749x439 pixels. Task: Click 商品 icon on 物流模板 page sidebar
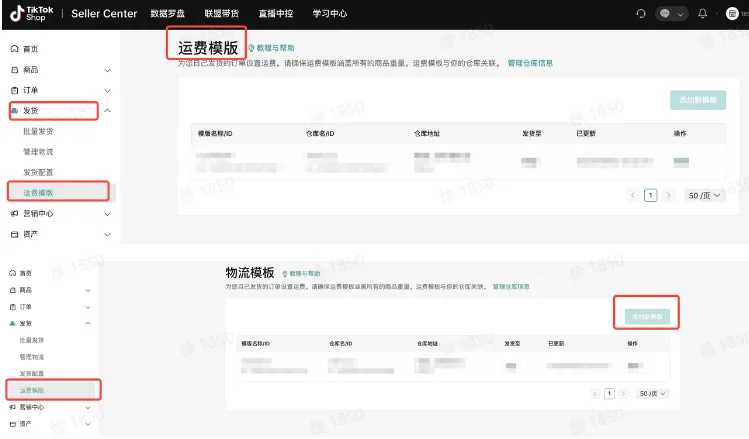(13, 290)
